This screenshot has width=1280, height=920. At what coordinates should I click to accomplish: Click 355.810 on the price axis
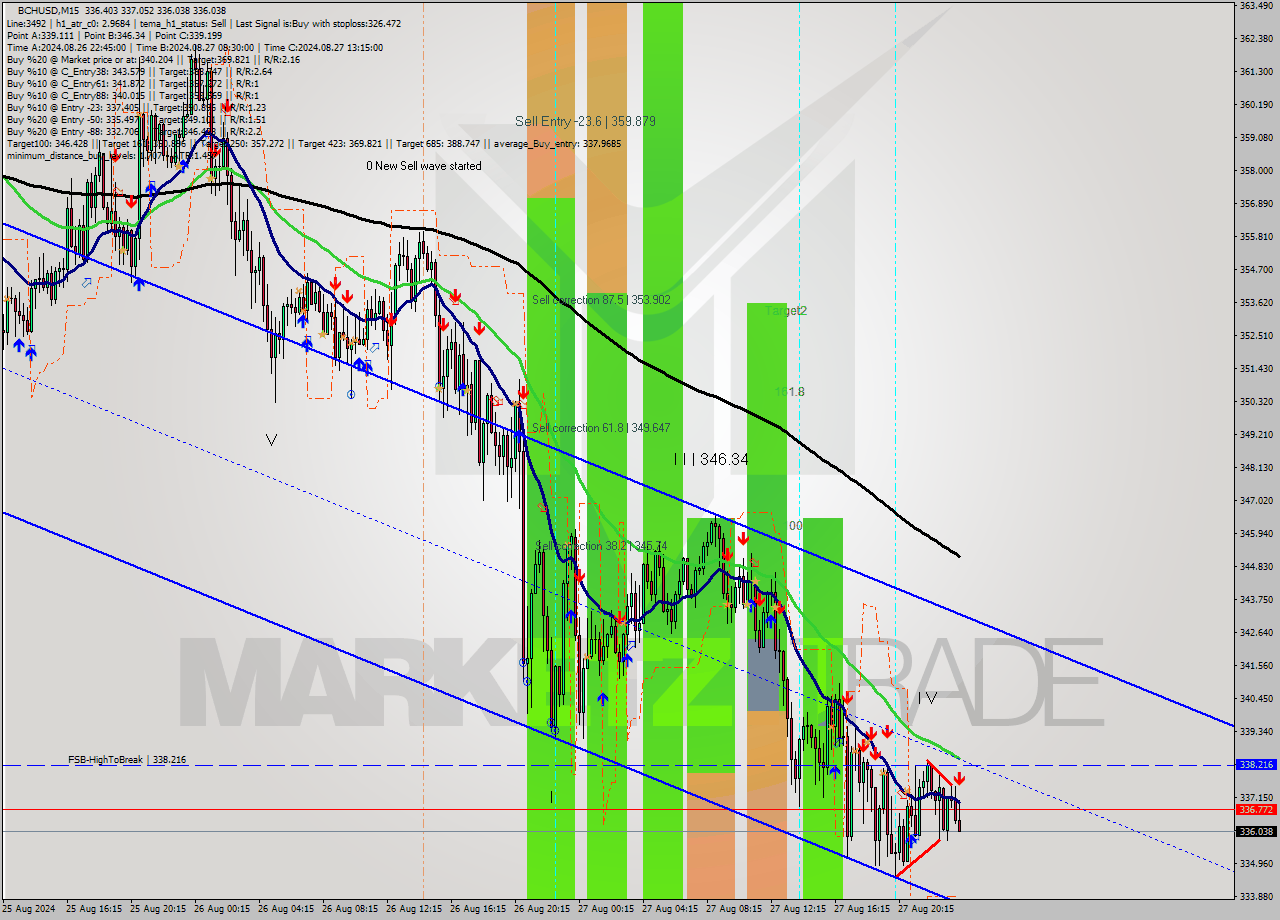tap(1256, 237)
